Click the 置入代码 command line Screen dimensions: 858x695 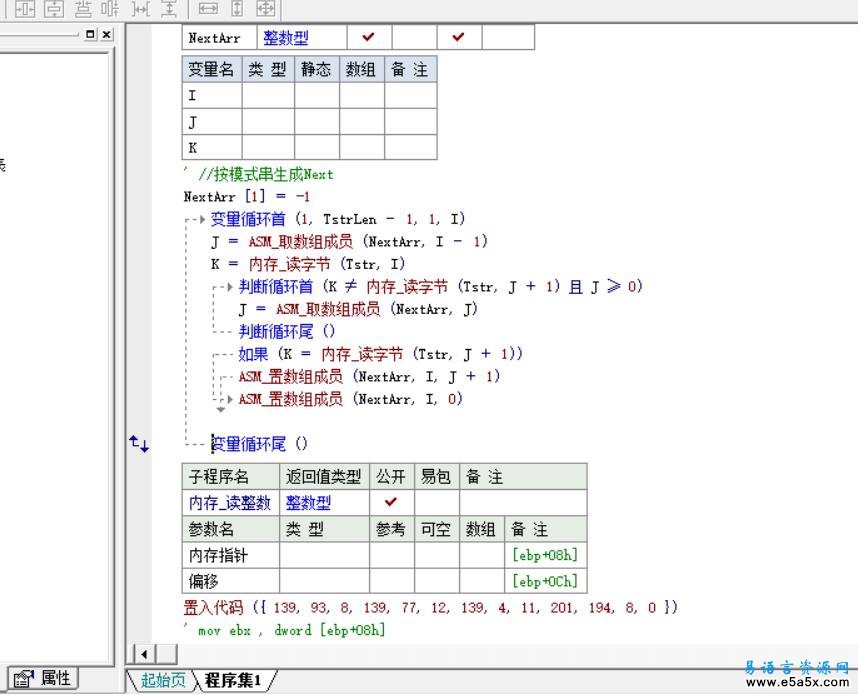430,607
